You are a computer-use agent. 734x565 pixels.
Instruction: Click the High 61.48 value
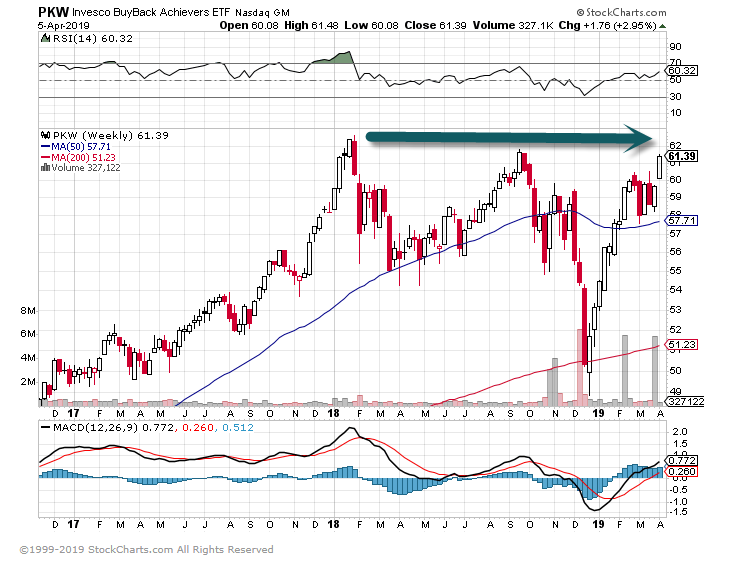(311, 25)
